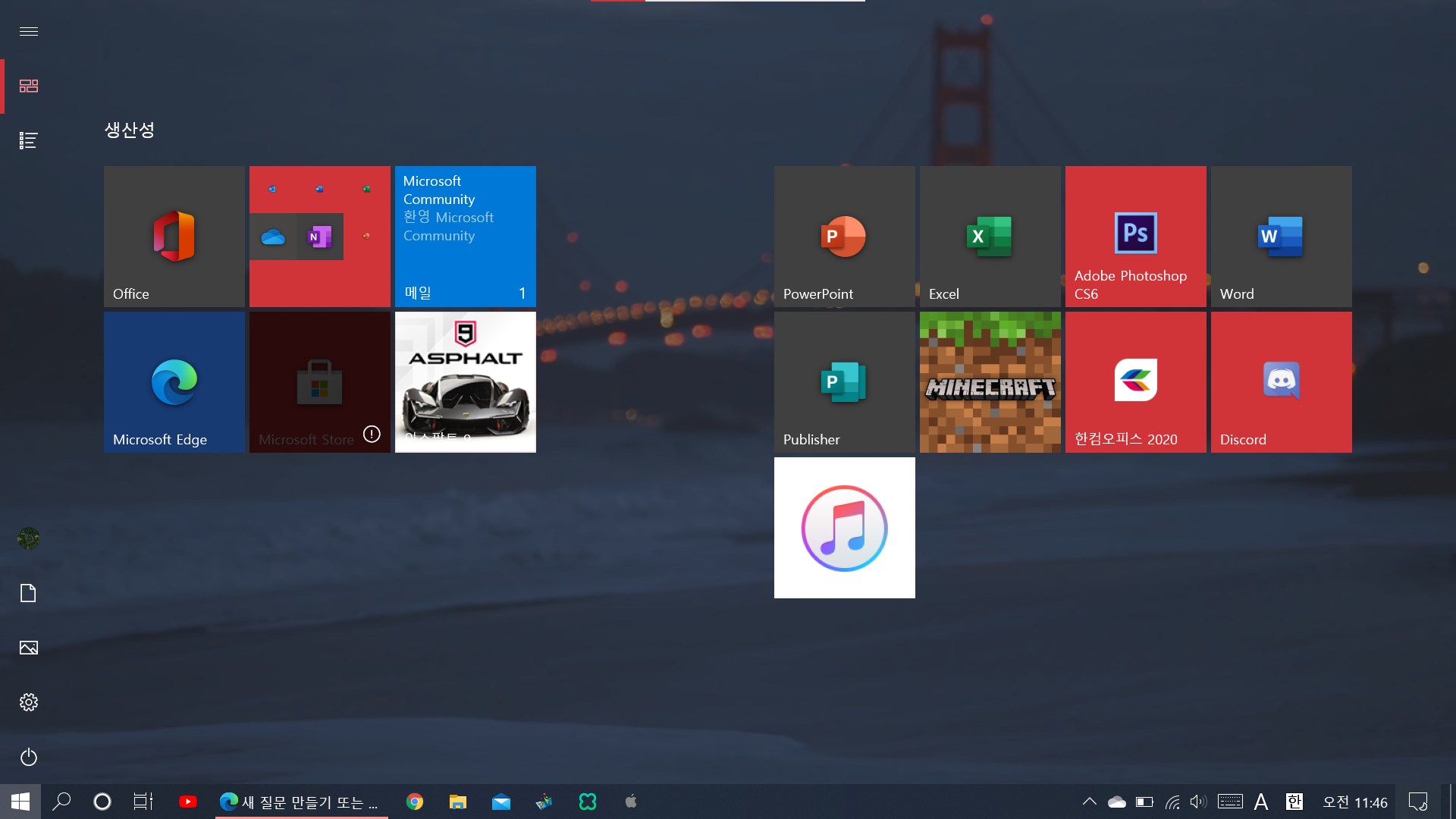Switch to the All apps list view
1456x819 pixels.
coord(29,140)
